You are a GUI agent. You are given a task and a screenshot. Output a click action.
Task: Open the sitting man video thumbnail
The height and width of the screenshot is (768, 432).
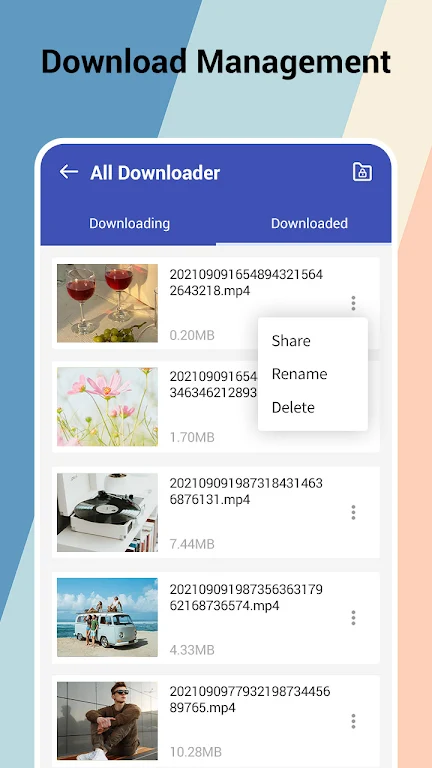point(107,720)
